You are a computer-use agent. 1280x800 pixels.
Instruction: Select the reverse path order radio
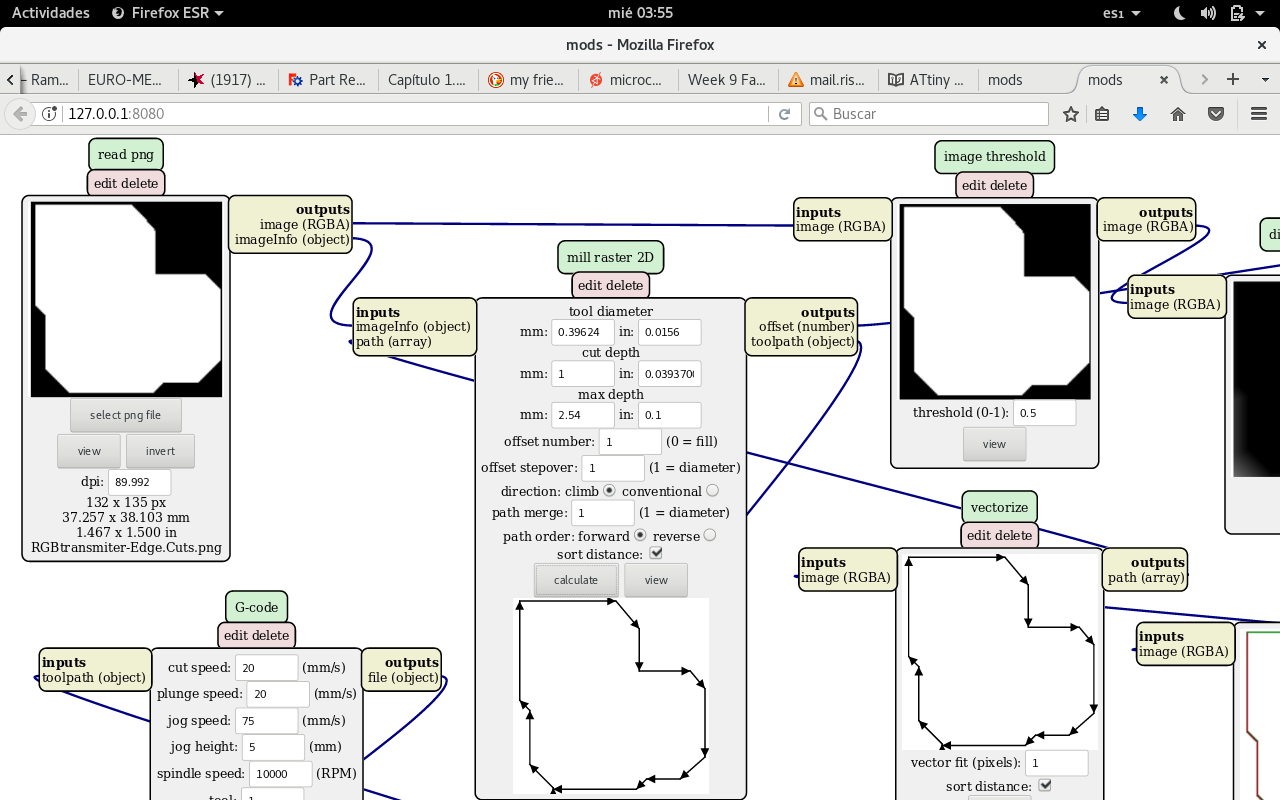[x=709, y=536]
